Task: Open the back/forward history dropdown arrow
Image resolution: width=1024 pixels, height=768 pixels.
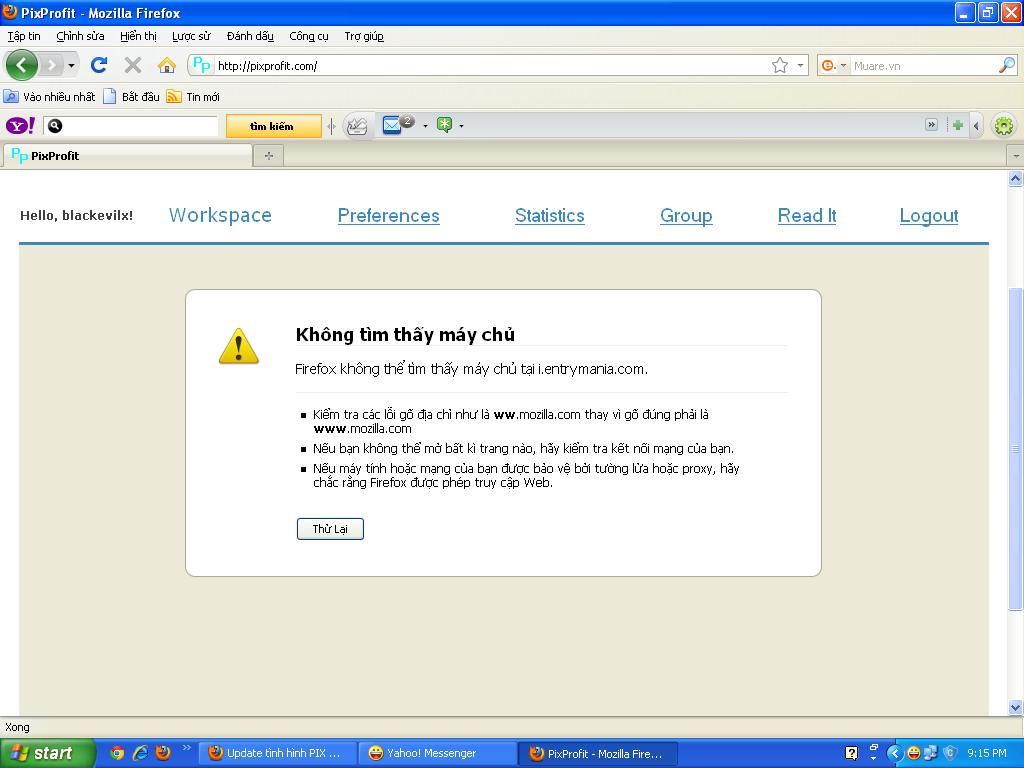Action: coord(71,66)
